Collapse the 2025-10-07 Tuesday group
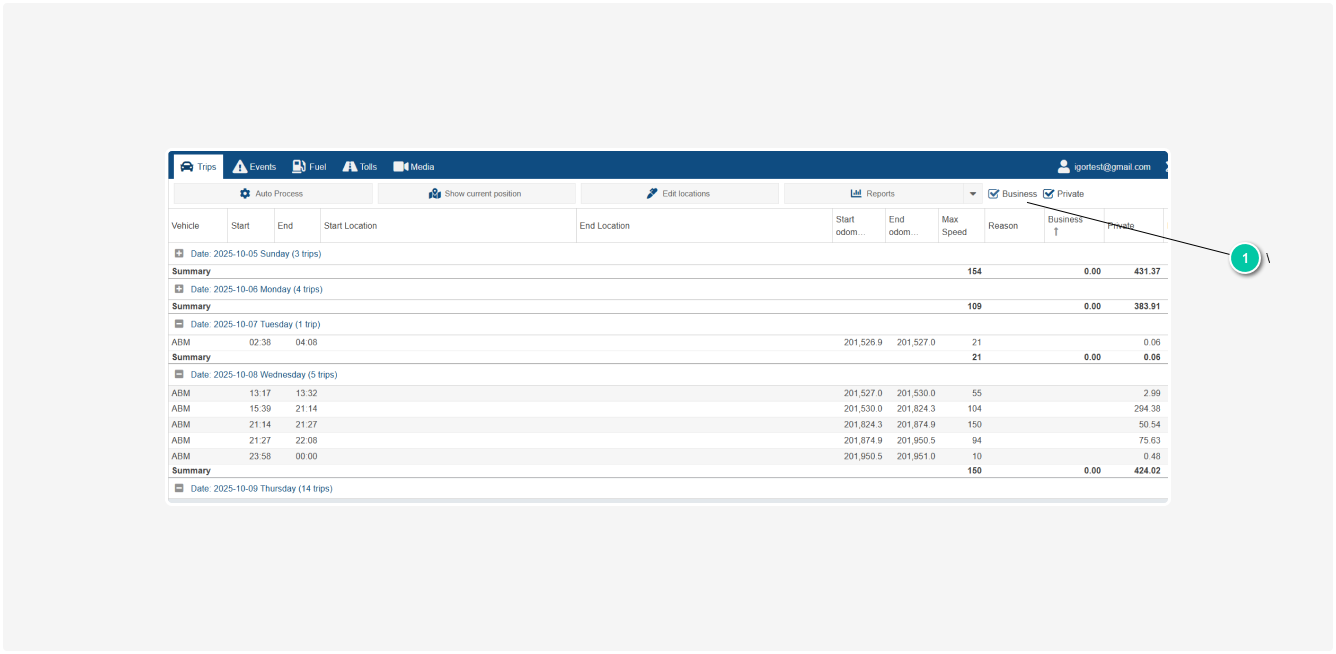 [x=179, y=324]
